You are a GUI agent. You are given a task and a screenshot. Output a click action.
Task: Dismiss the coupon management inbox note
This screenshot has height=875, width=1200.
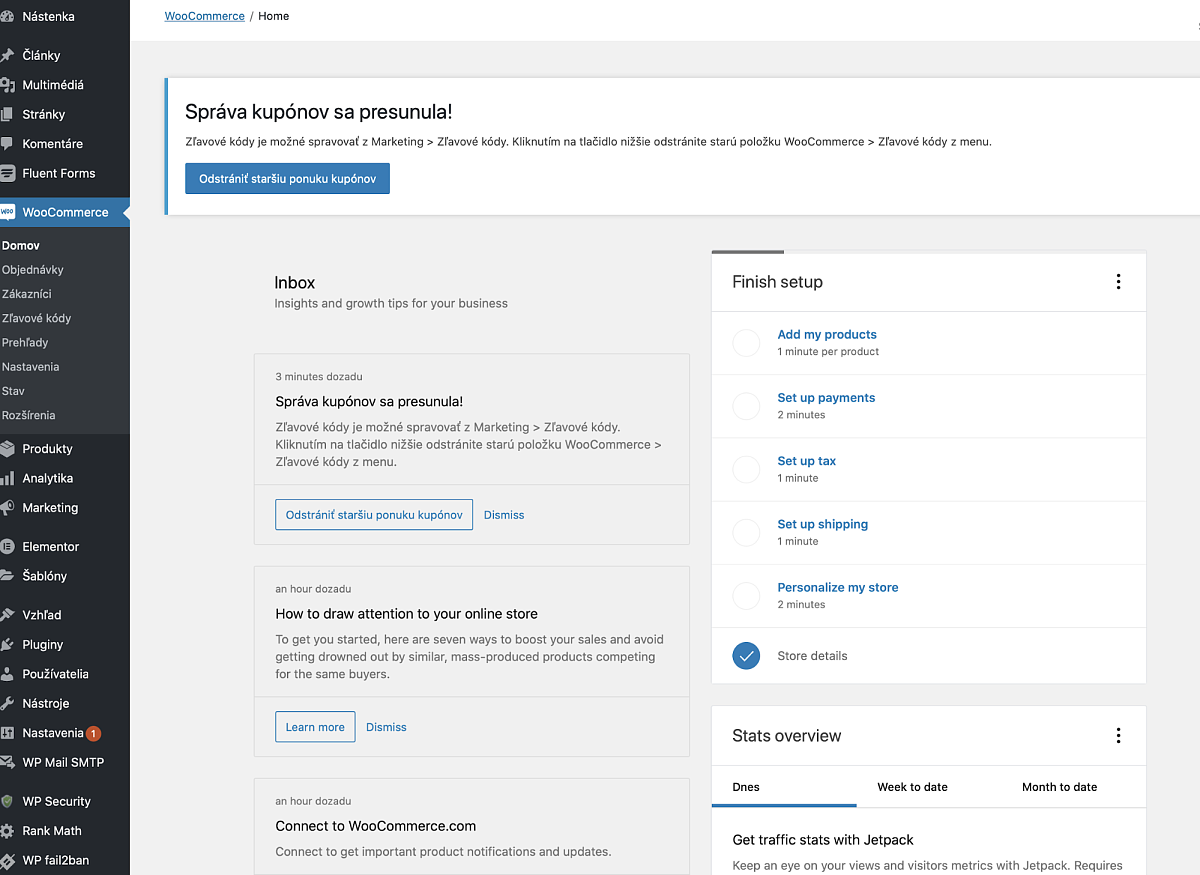[504, 515]
